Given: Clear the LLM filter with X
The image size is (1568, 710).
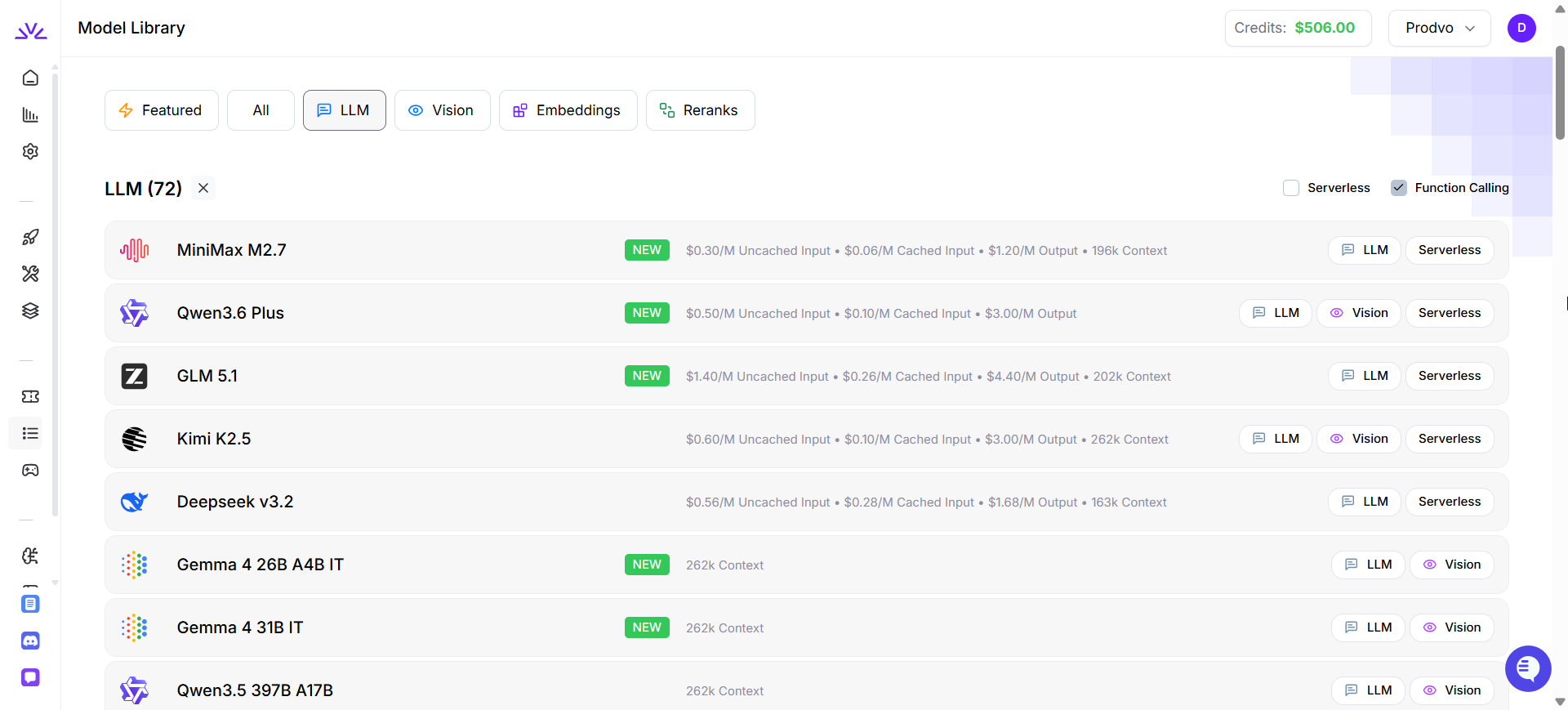Looking at the screenshot, I should tap(203, 188).
